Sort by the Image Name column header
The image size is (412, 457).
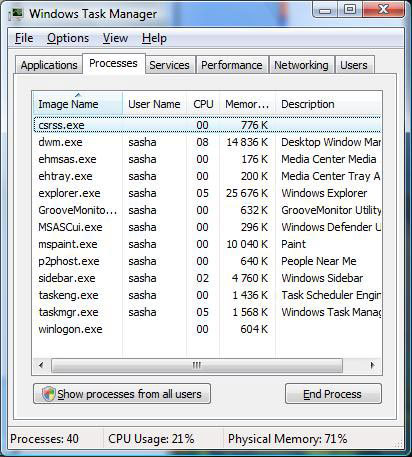pyautogui.click(x=78, y=104)
